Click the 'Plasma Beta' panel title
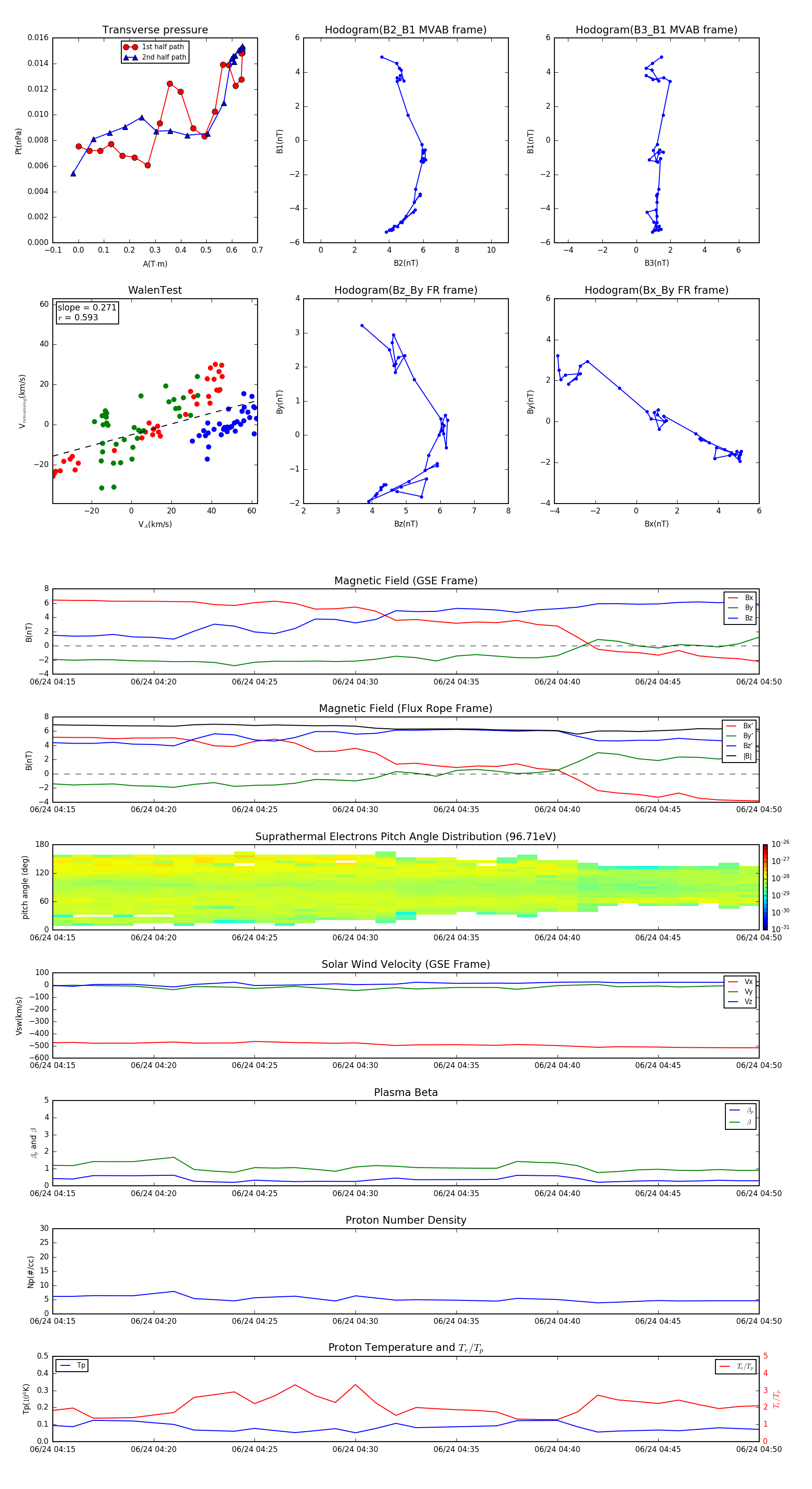Viewport: 812px width, 1489px height. [406, 1092]
